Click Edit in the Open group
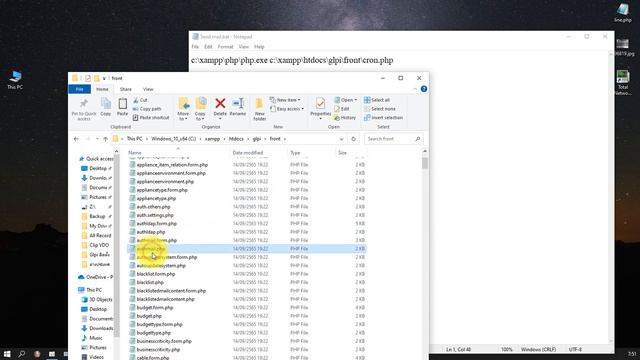 (342, 109)
